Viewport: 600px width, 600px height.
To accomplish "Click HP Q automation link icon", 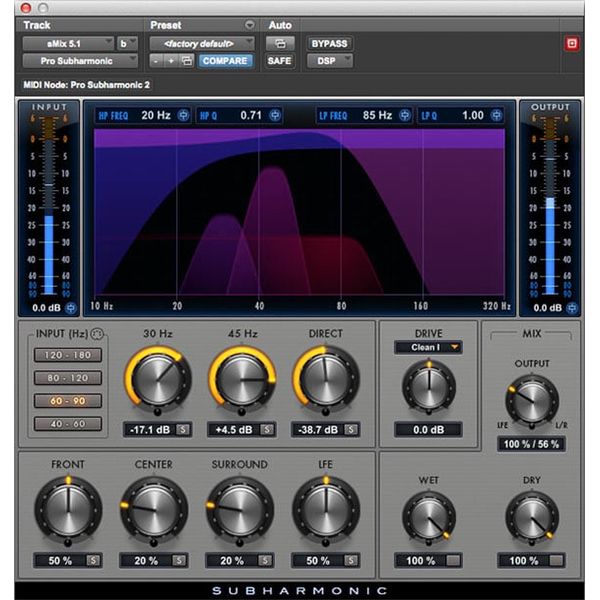I will (275, 115).
